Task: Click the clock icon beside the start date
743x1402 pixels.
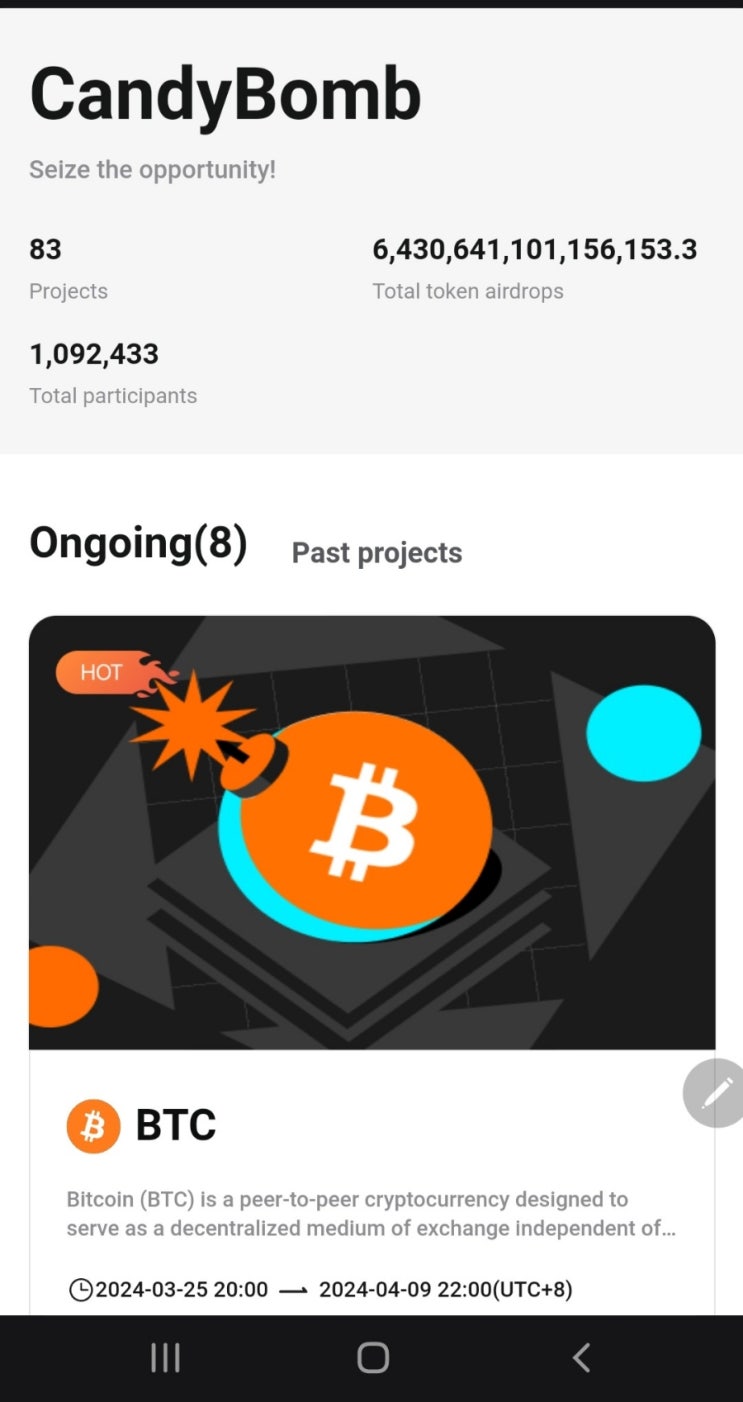Action: point(80,1290)
